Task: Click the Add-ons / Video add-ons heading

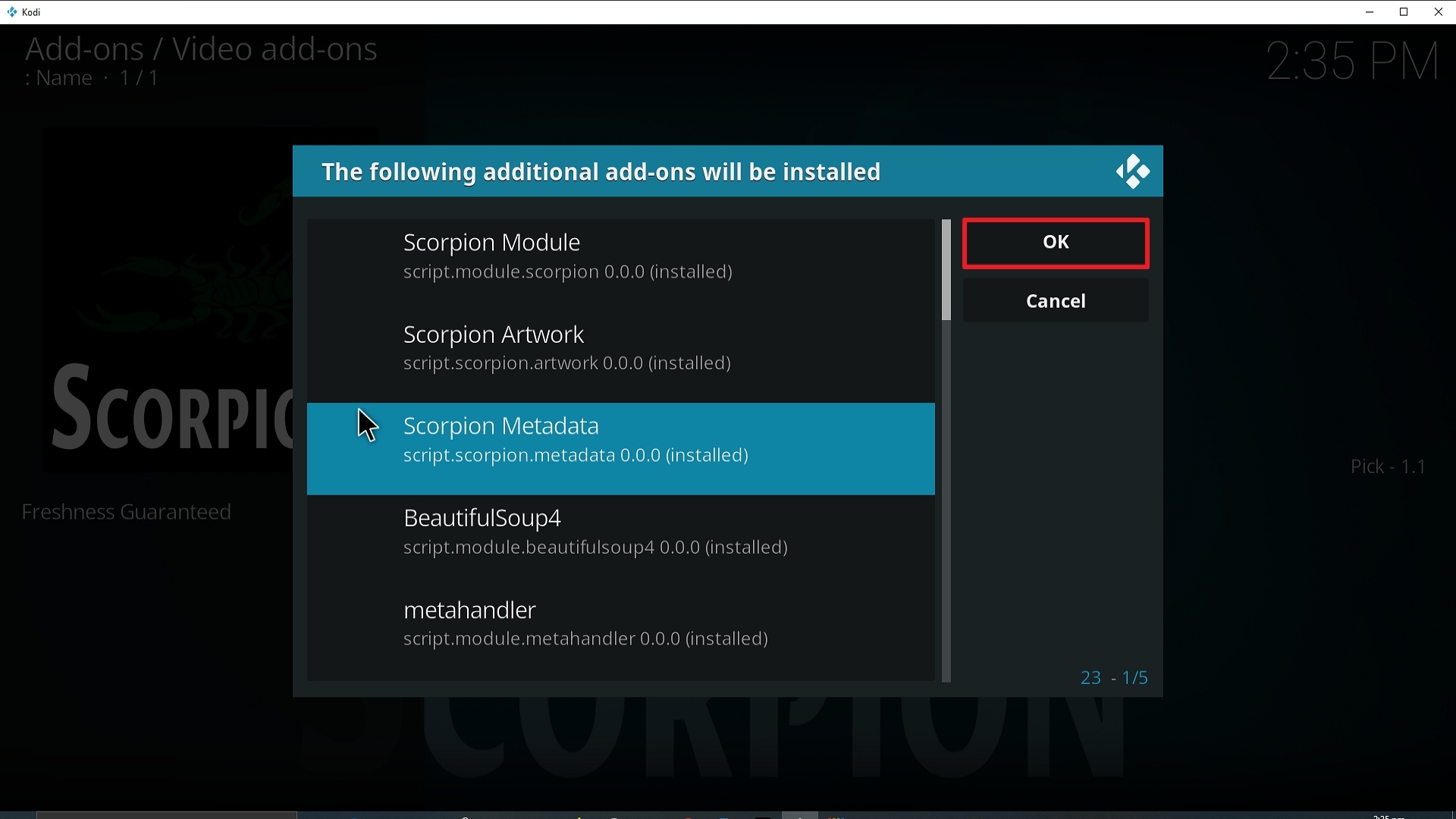Action: point(201,49)
